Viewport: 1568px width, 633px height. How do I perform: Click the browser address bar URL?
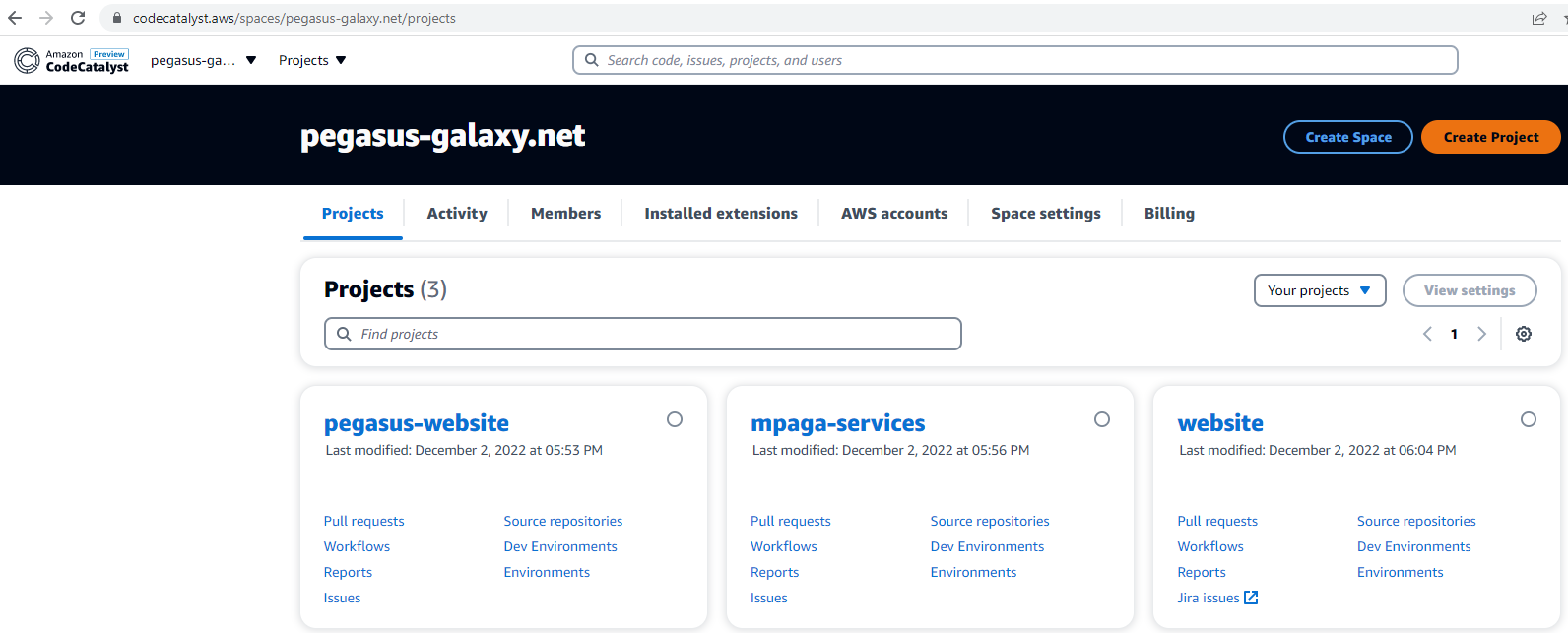(294, 18)
